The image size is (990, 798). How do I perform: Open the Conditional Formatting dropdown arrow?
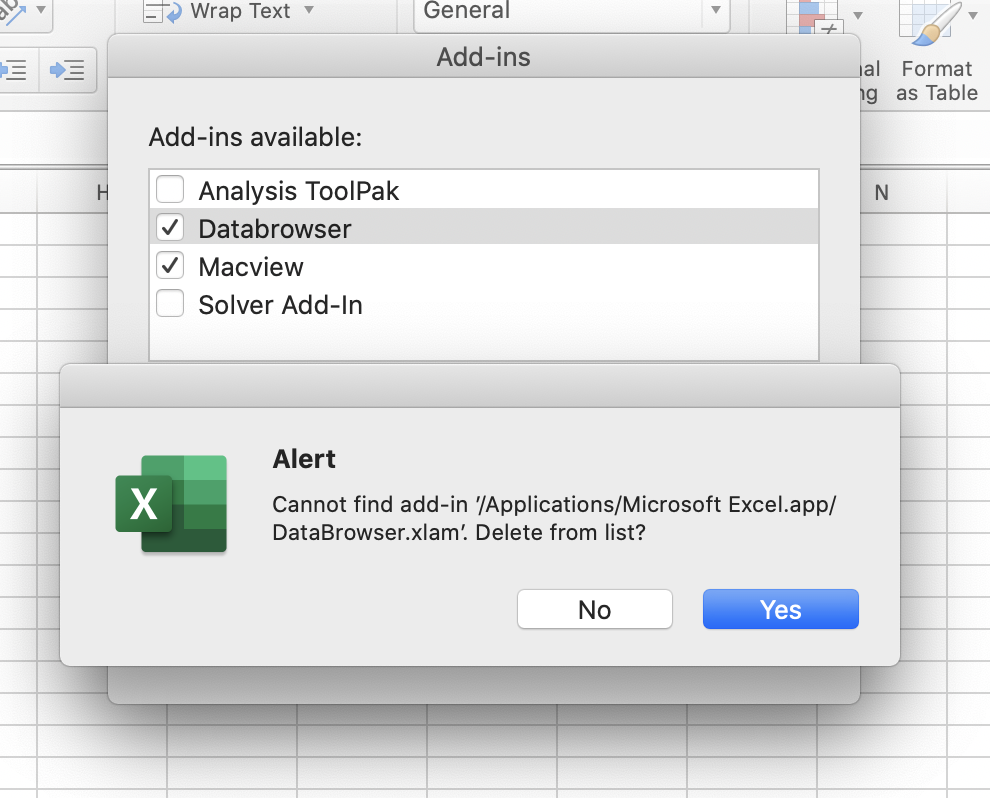tap(857, 15)
